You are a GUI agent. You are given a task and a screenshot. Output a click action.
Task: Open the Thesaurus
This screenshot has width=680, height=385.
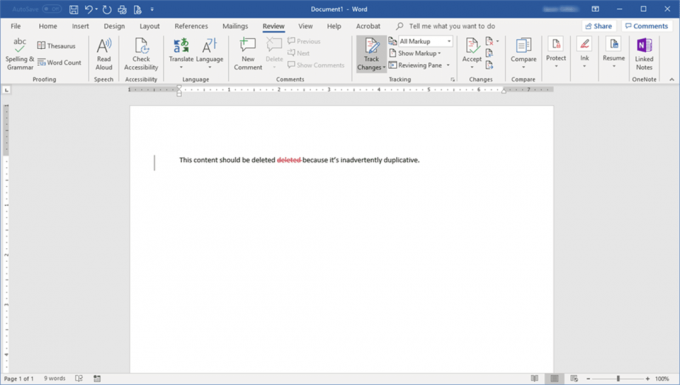(56, 46)
